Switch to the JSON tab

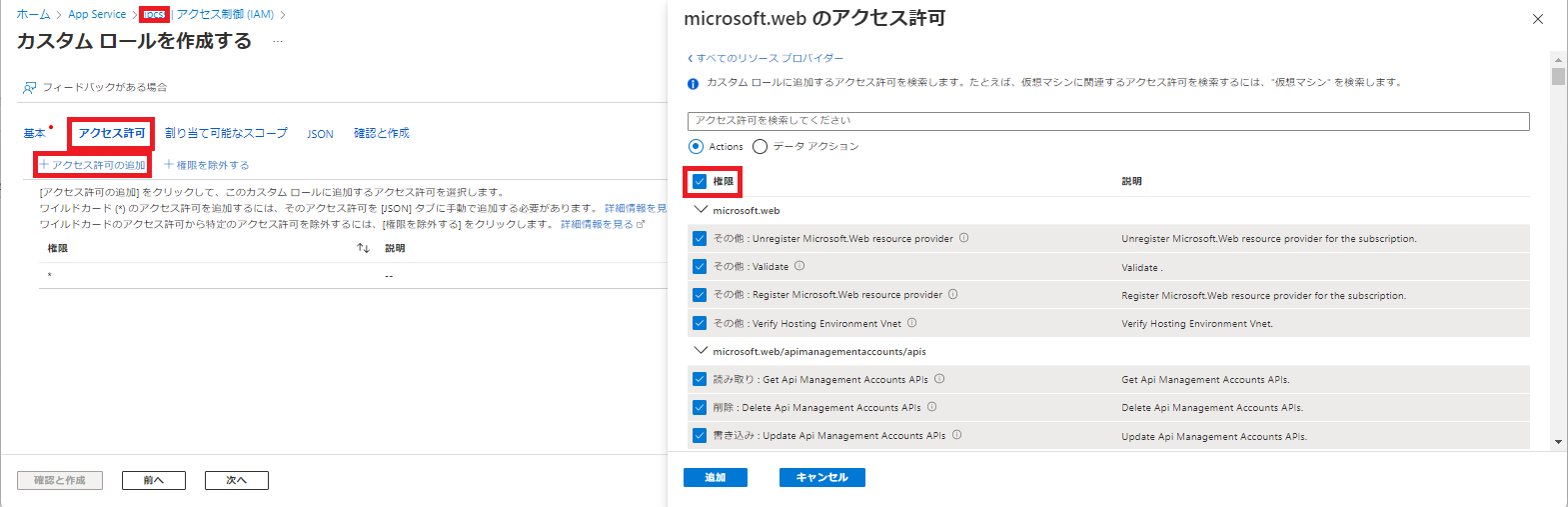(320, 134)
